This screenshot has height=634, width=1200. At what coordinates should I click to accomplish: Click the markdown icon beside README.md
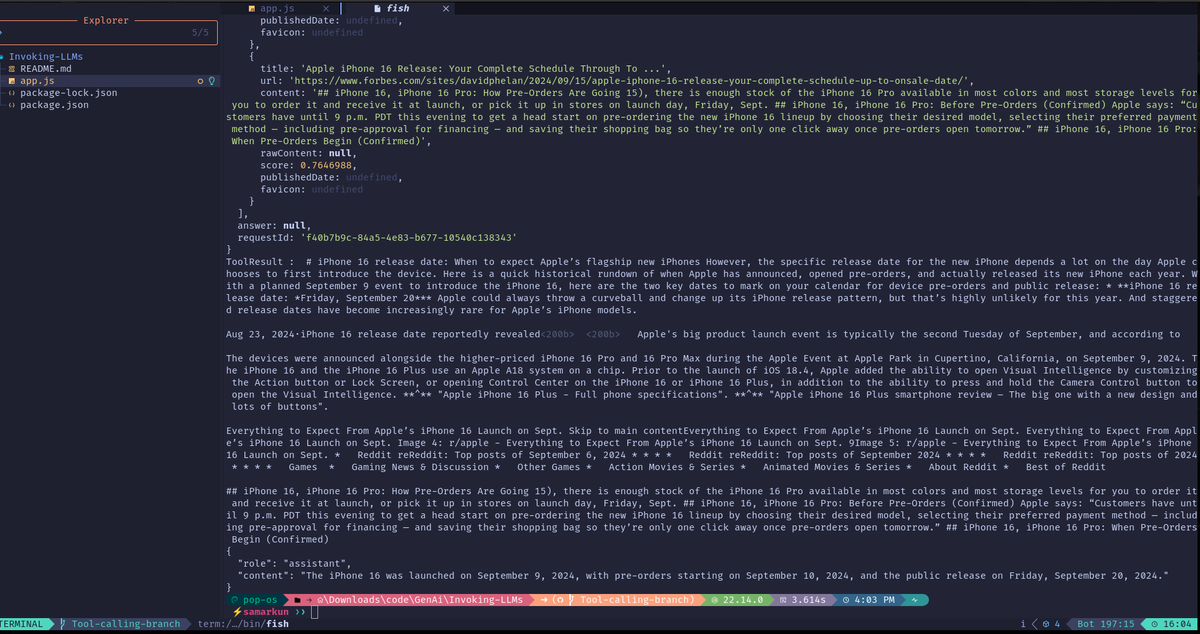pyautogui.click(x=12, y=69)
